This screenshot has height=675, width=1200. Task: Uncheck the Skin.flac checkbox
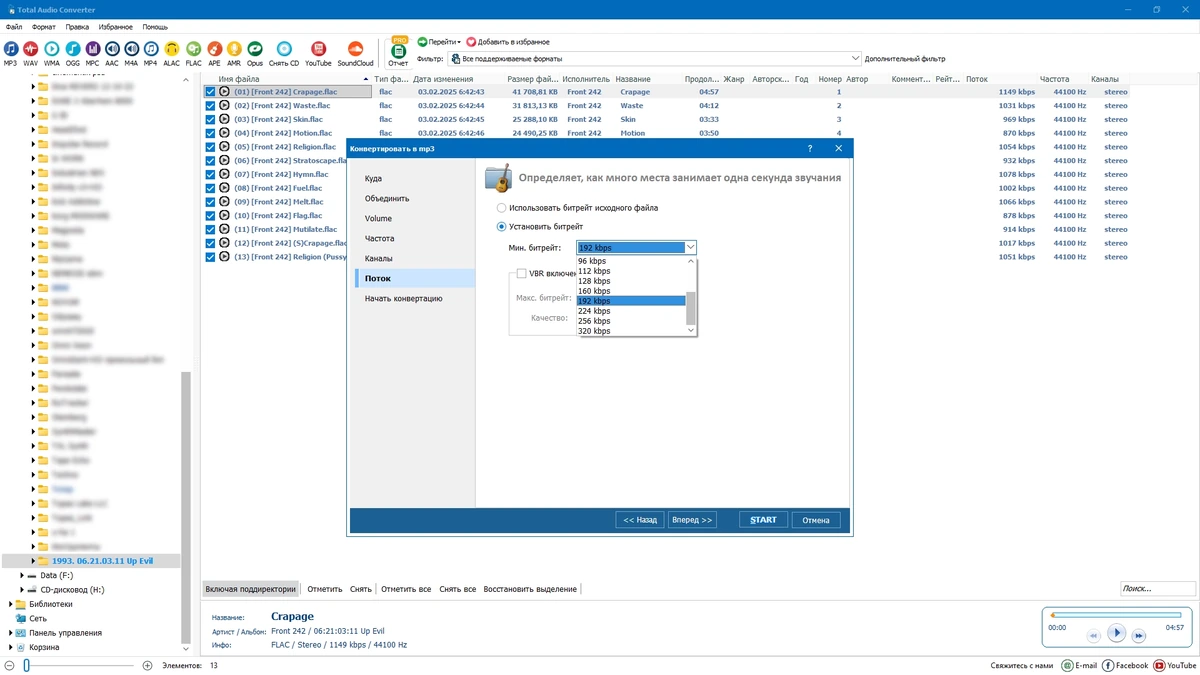tap(210, 119)
